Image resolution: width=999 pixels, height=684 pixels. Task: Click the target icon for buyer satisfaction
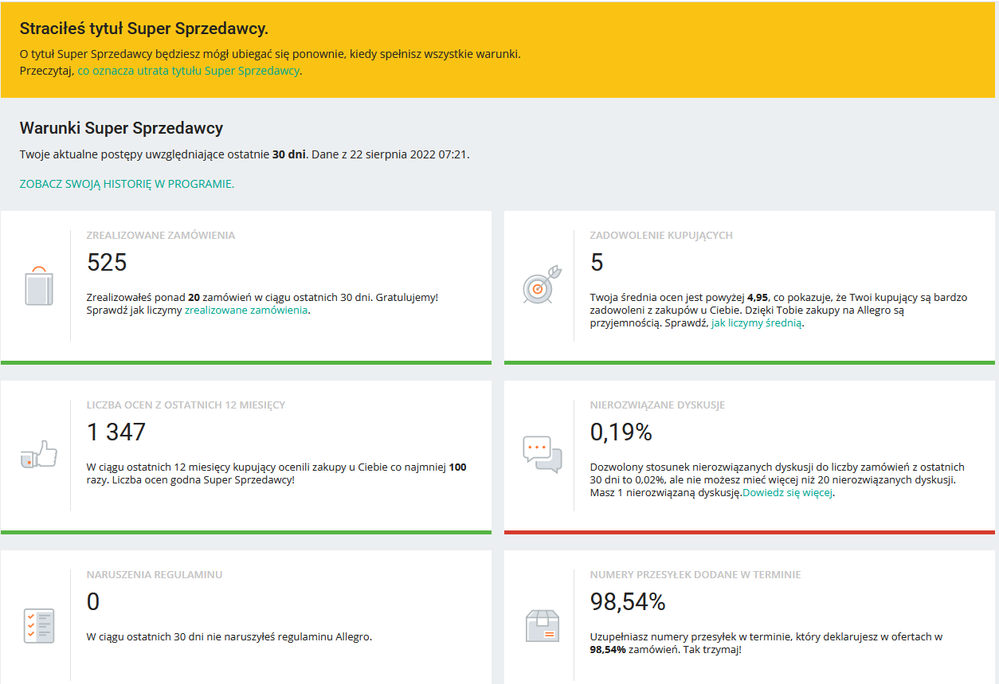[542, 284]
